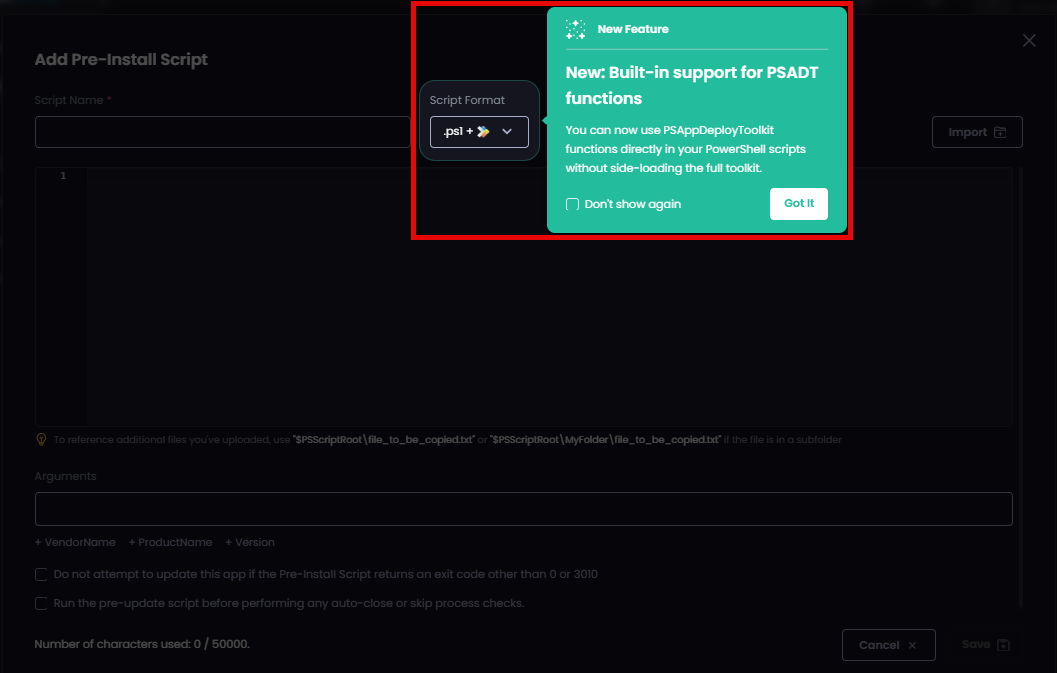Screen dimensions: 1057x673
Task: Insert the + VendorName argument token
Action: [75, 542]
